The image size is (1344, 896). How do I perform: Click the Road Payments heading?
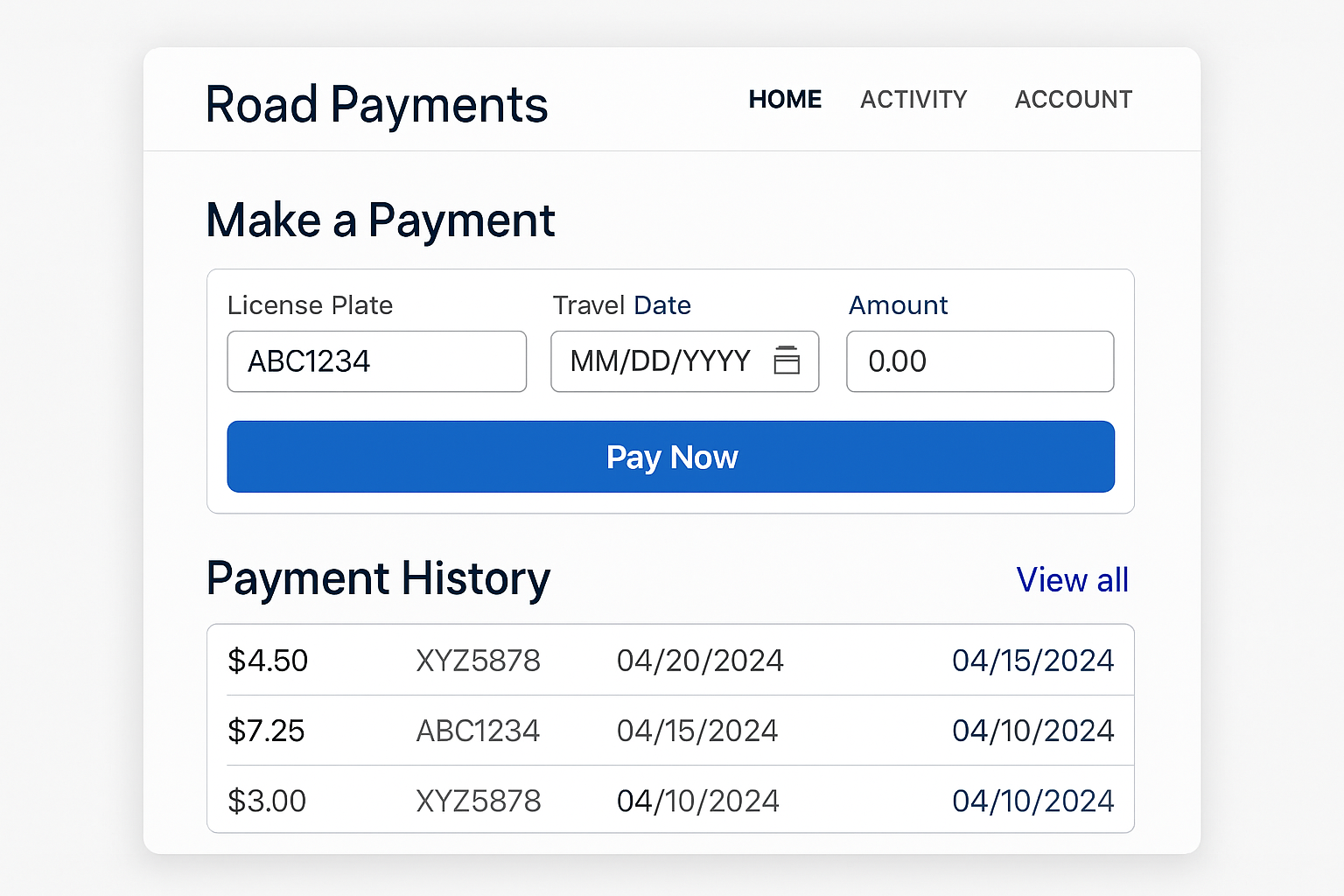(x=376, y=104)
